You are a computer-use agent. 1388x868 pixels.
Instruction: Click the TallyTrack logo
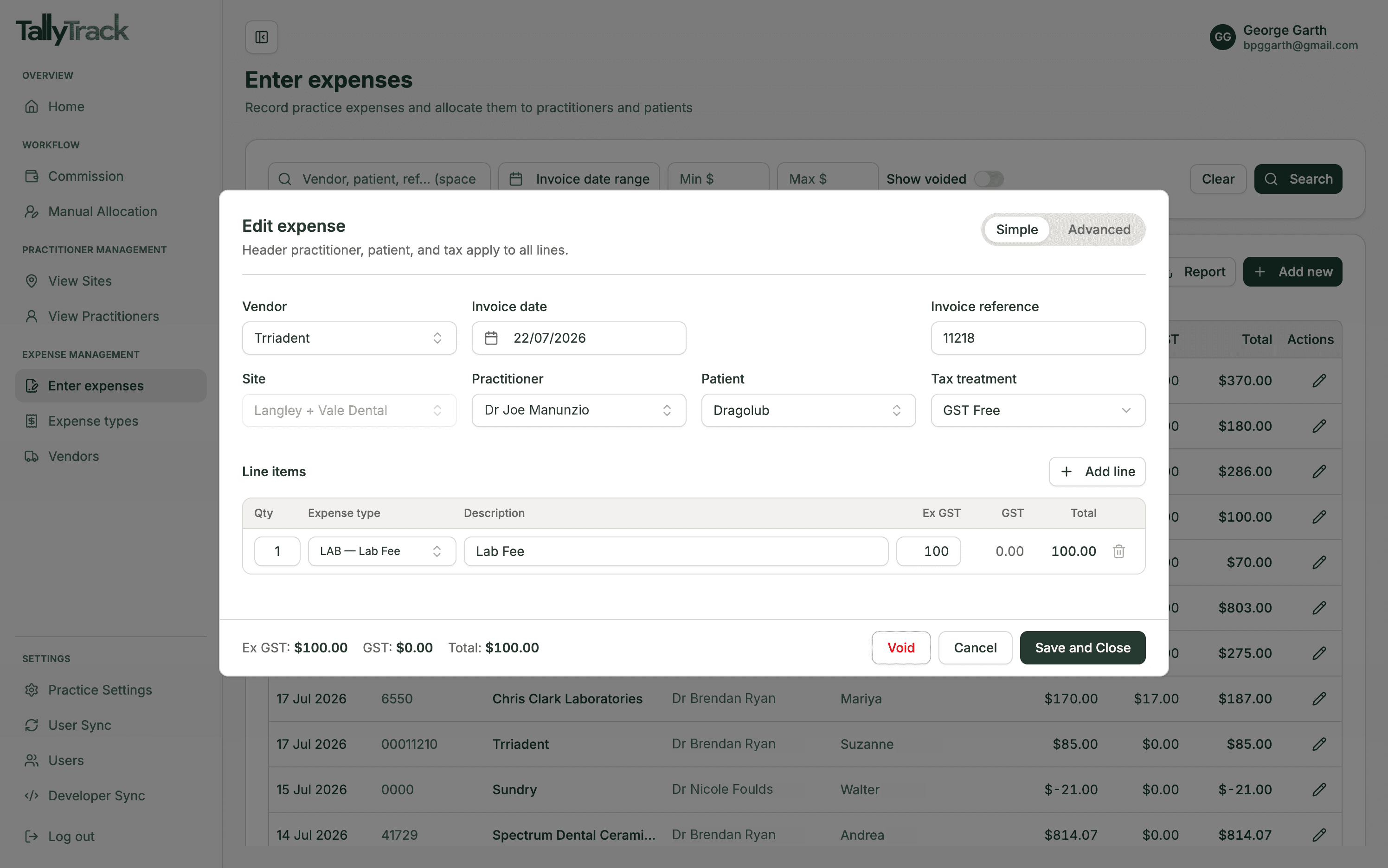click(72, 29)
